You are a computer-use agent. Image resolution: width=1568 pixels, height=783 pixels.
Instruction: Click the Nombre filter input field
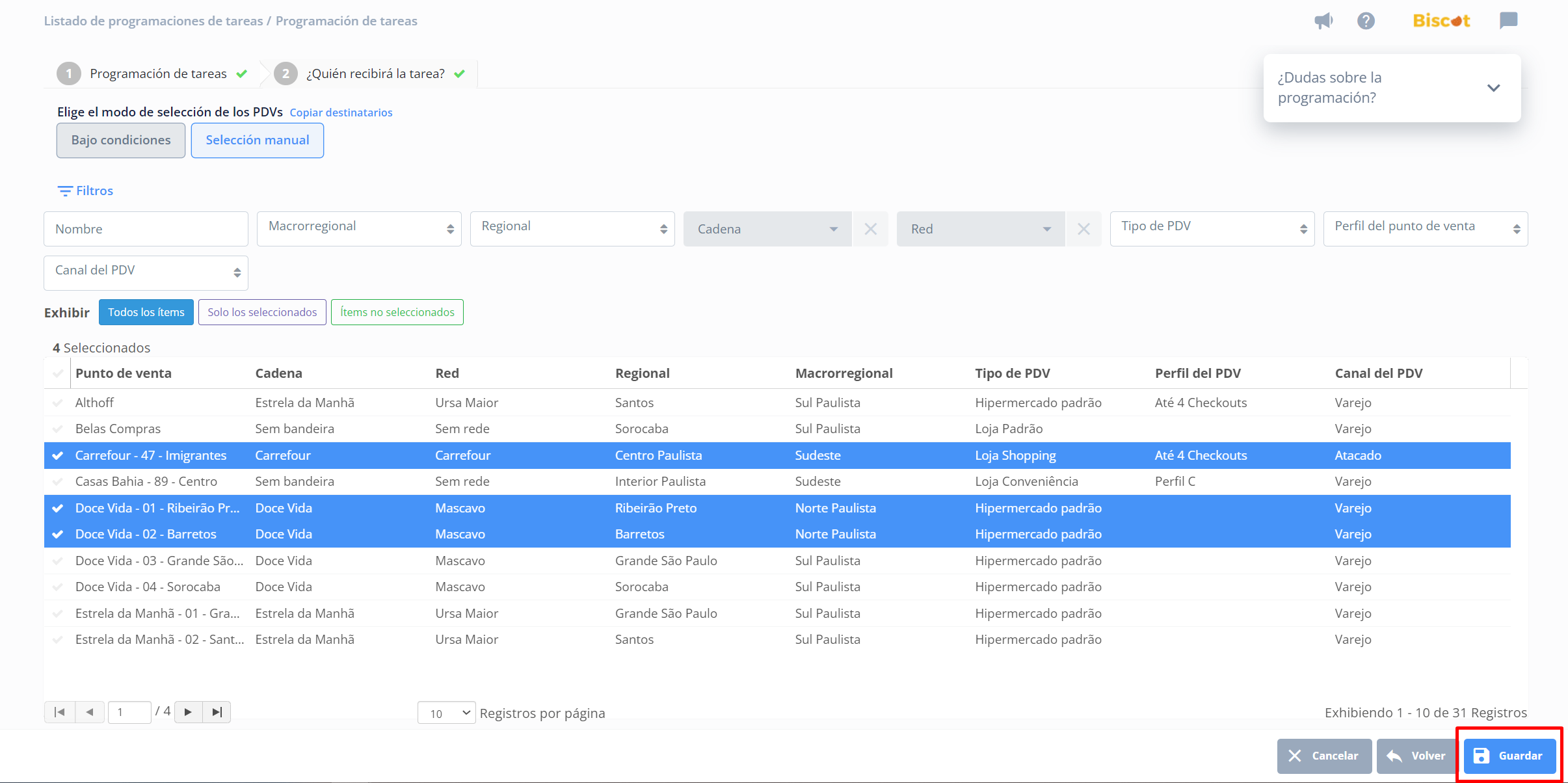(x=146, y=229)
